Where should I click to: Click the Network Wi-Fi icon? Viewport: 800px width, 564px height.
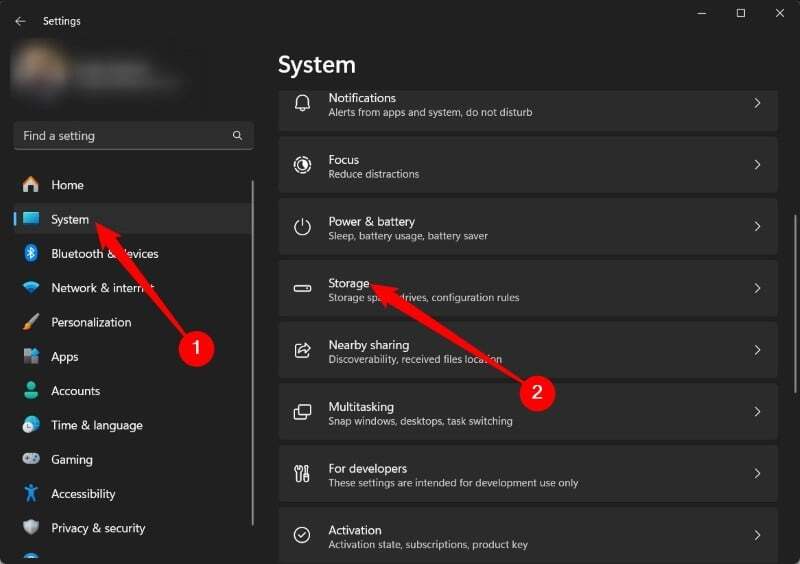pos(31,287)
